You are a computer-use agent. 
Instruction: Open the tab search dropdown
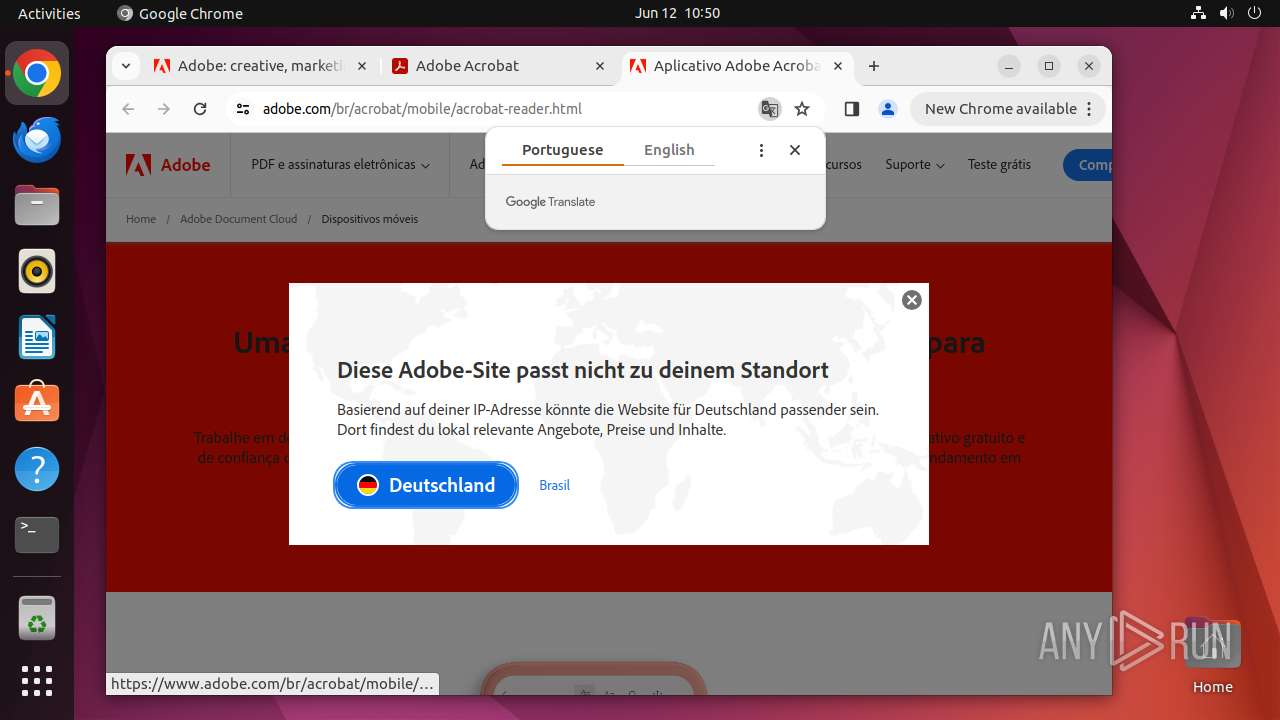(x=125, y=66)
